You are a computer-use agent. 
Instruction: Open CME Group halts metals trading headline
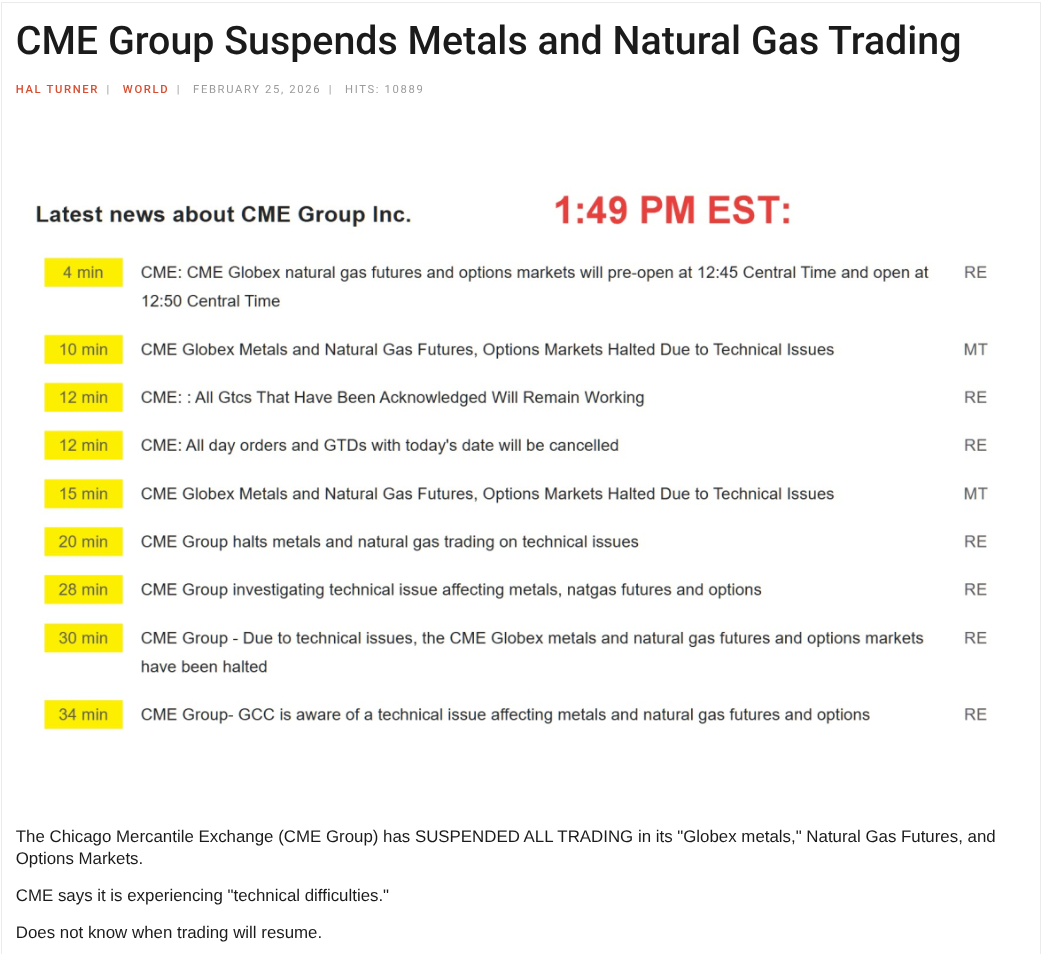[389, 541]
